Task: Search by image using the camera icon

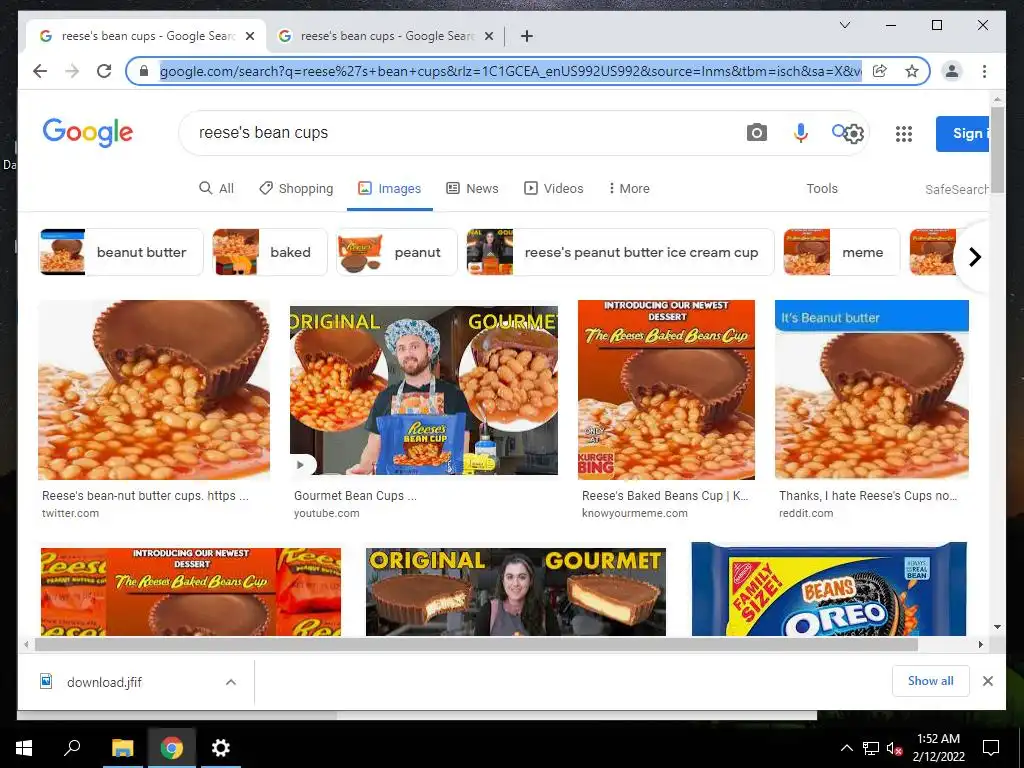Action: click(x=756, y=133)
